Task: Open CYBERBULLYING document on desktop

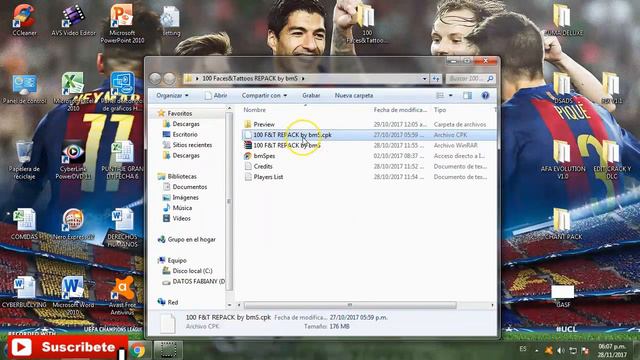Action: [x=24, y=291]
